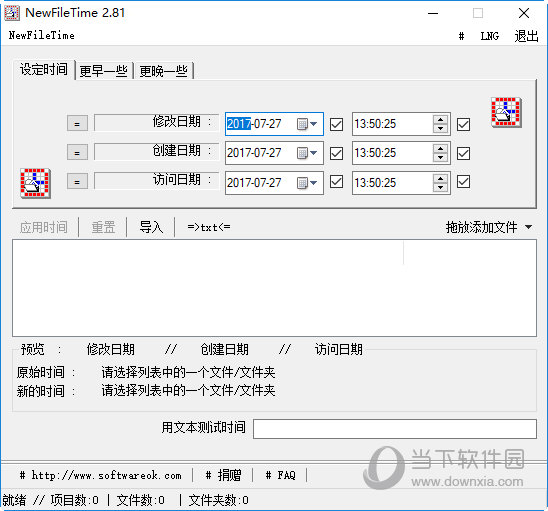Click the 就绪 status bar text

[x=14, y=500]
